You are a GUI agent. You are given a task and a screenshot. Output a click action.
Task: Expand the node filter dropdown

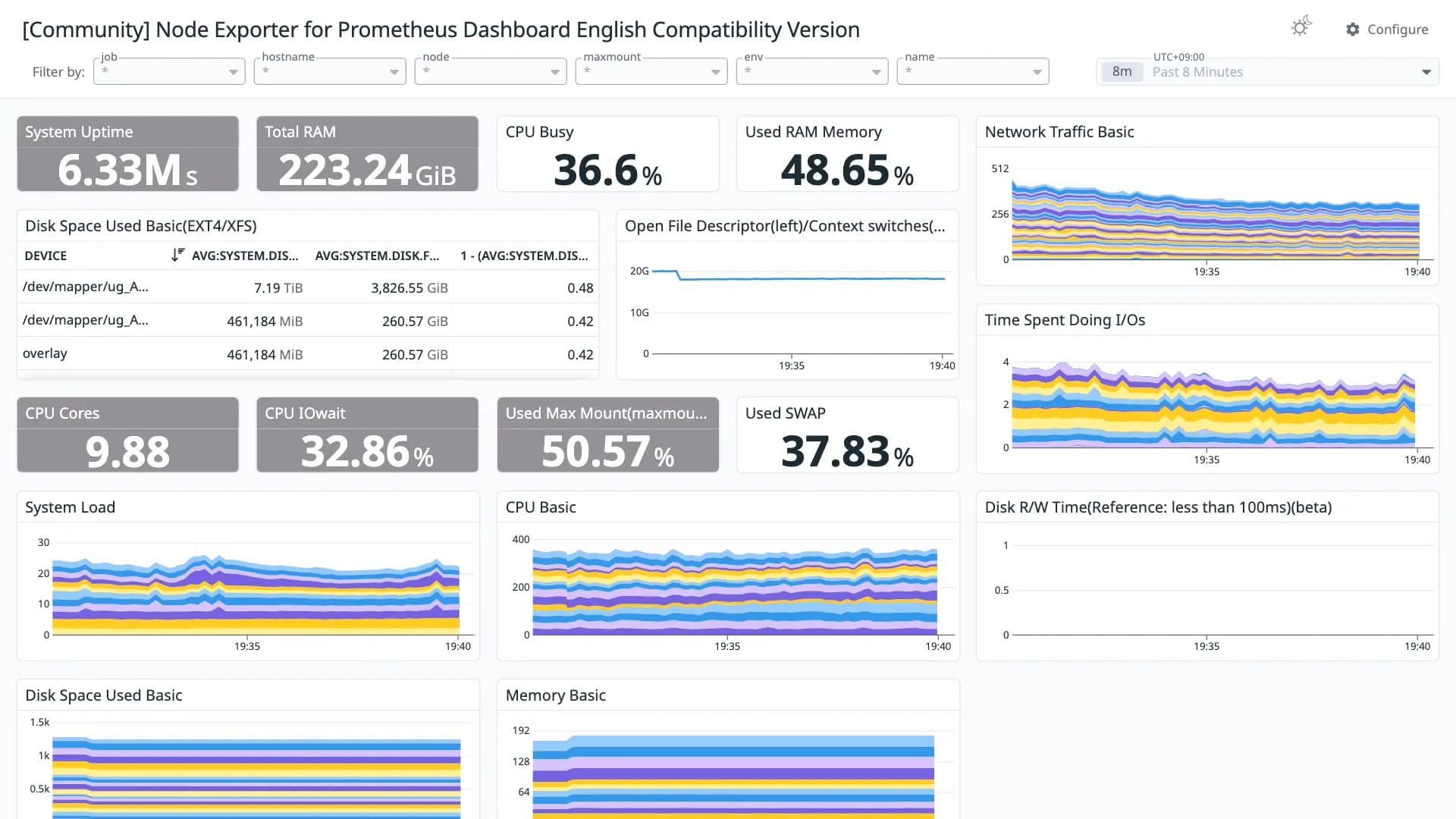point(491,71)
